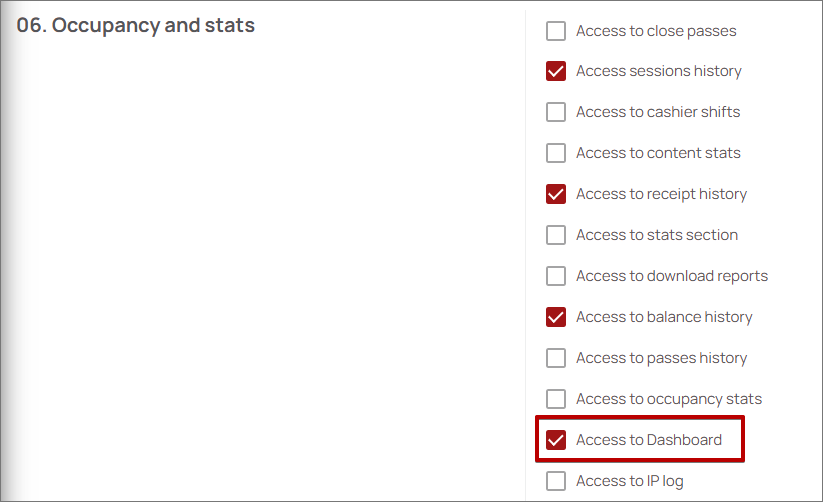823x502 pixels.
Task: Tick the Access to cashier shifts checkbox
Action: click(x=556, y=112)
